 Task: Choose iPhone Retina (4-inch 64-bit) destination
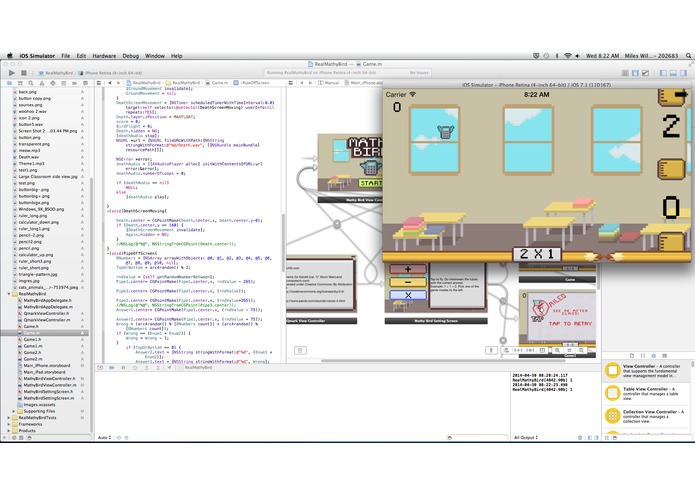point(110,73)
